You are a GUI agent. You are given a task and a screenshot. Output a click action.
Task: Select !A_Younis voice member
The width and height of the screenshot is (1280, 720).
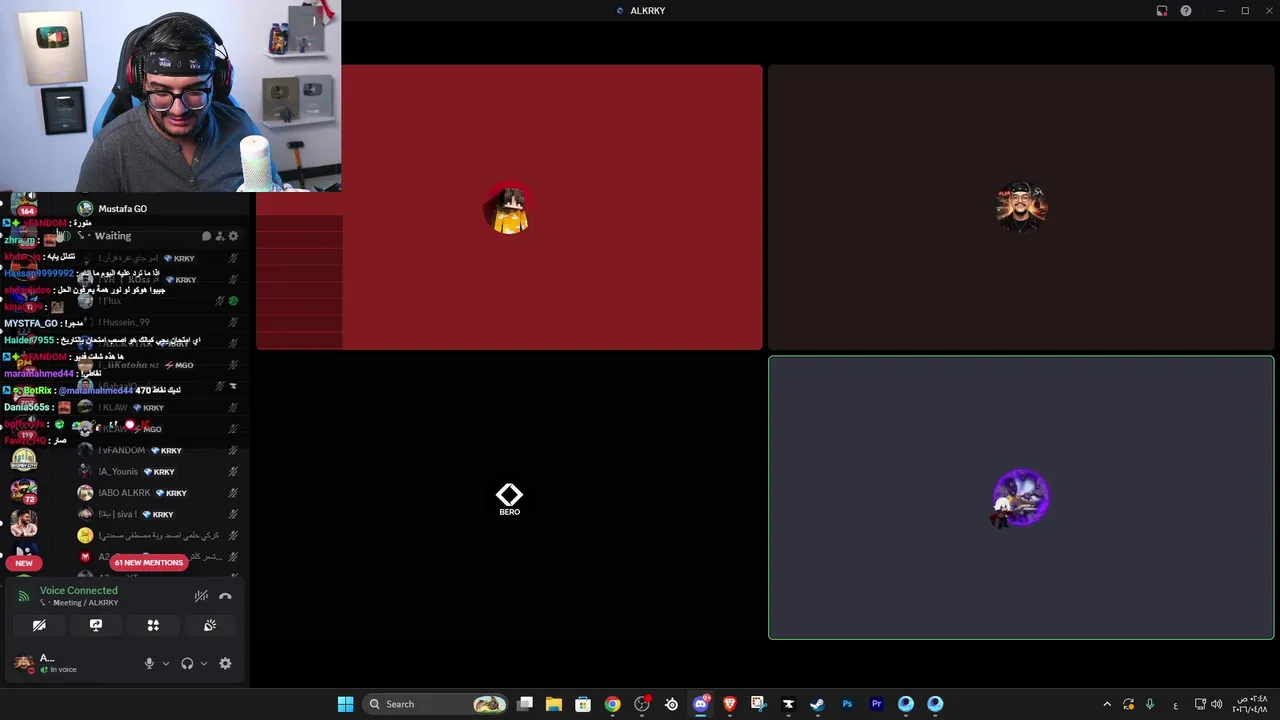pos(160,472)
